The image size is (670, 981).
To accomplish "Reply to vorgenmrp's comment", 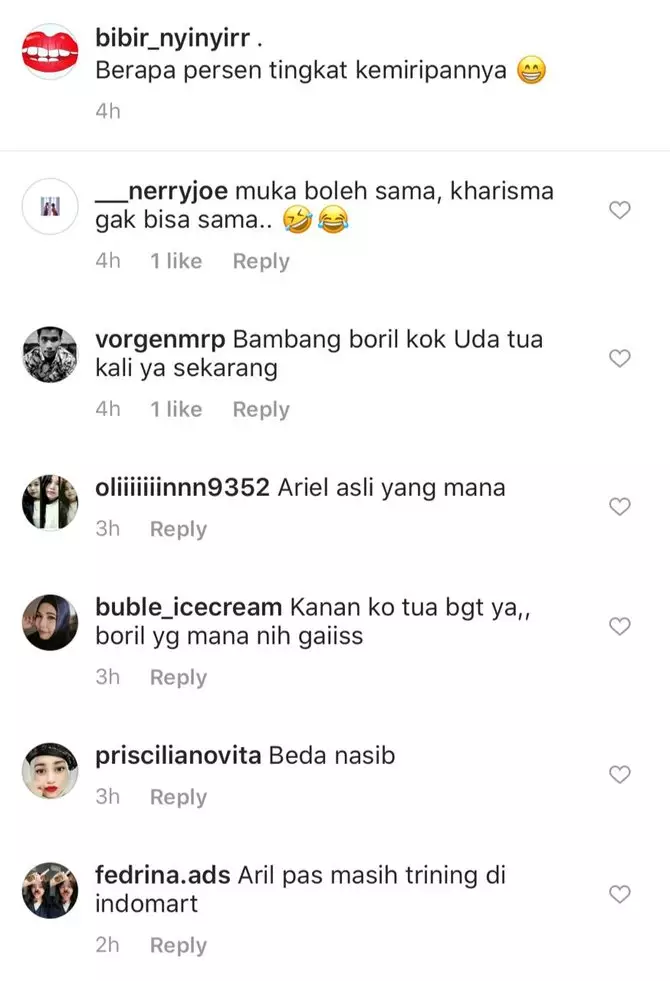I will 261,410.
